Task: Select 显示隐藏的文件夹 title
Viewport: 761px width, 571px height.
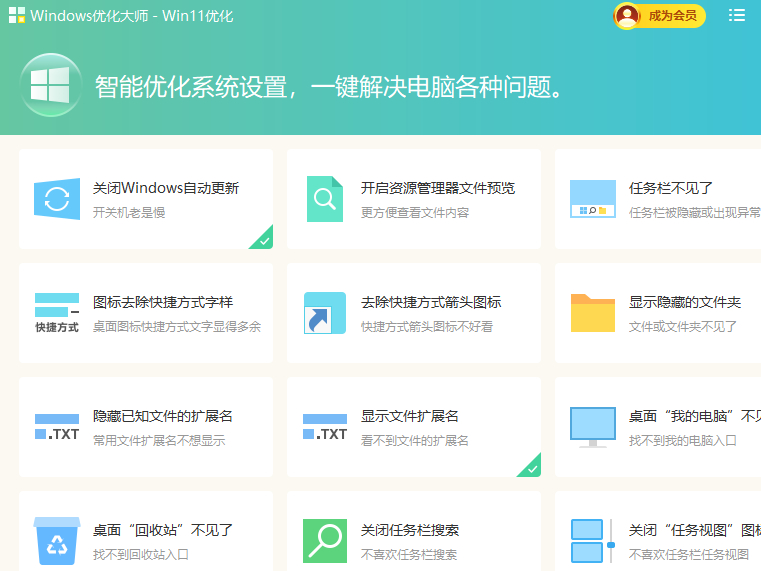Action: pos(684,302)
